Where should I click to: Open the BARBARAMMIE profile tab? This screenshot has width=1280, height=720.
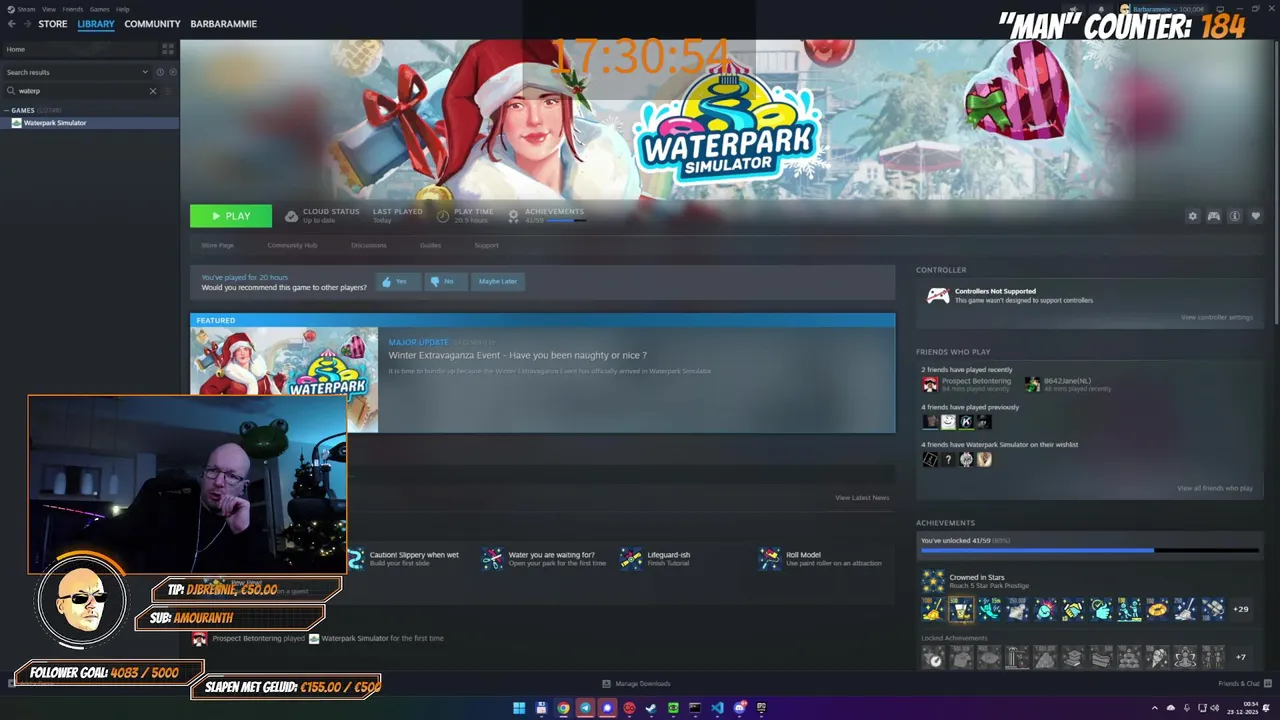pos(223,24)
